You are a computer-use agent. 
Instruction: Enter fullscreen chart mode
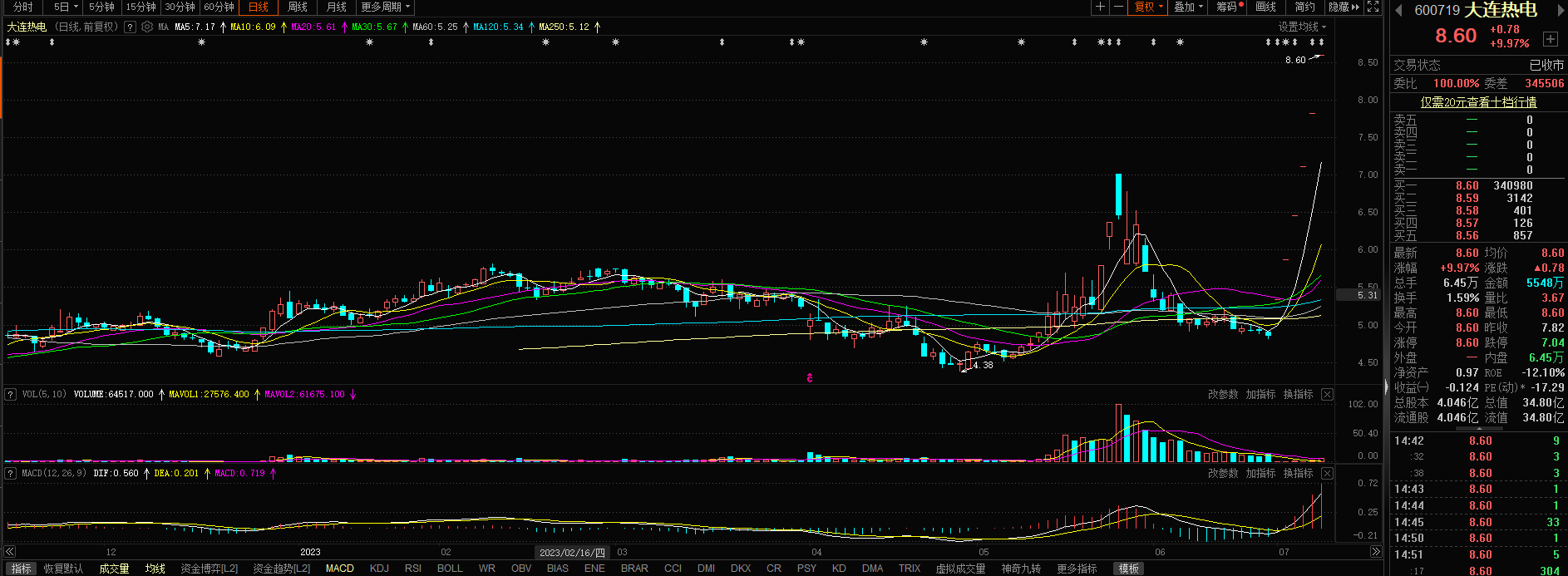tap(1373, 7)
